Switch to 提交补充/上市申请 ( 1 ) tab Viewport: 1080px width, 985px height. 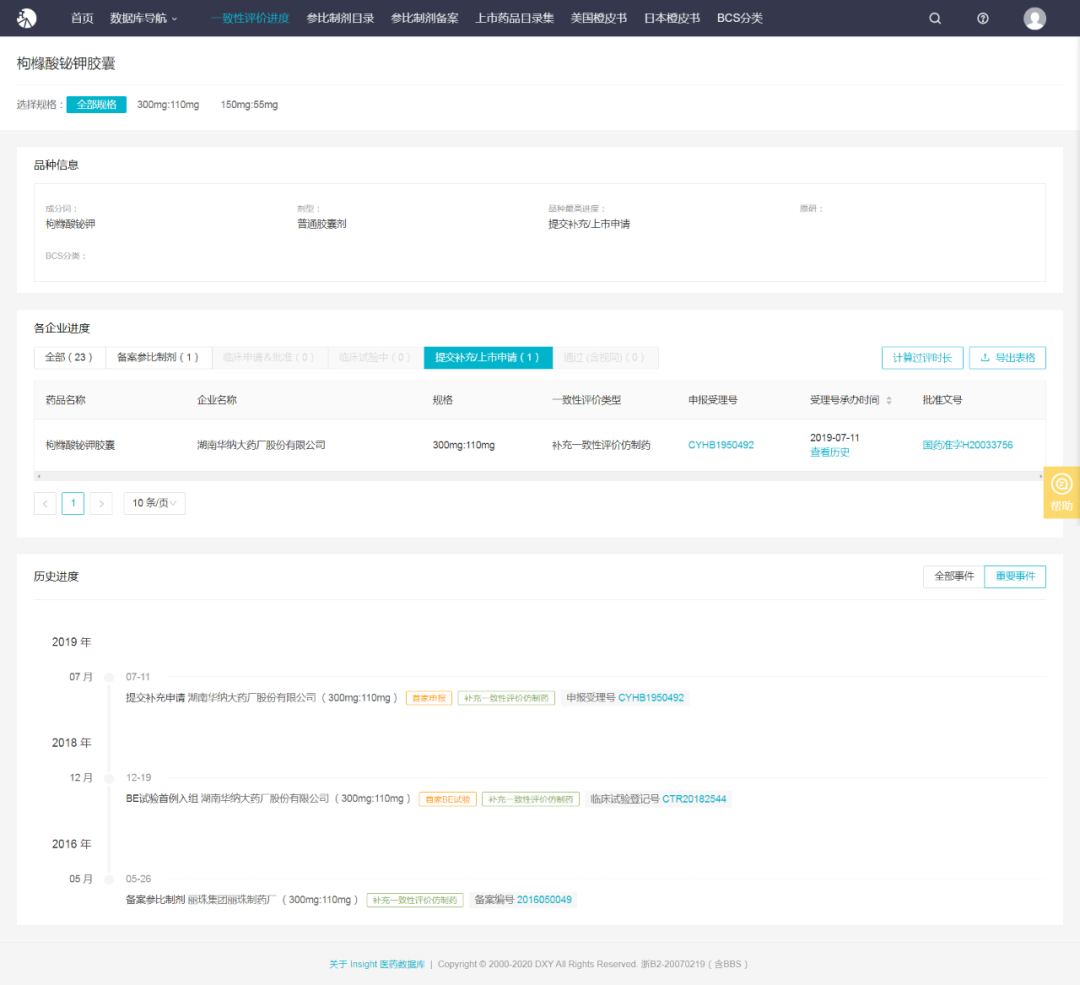tap(488, 357)
